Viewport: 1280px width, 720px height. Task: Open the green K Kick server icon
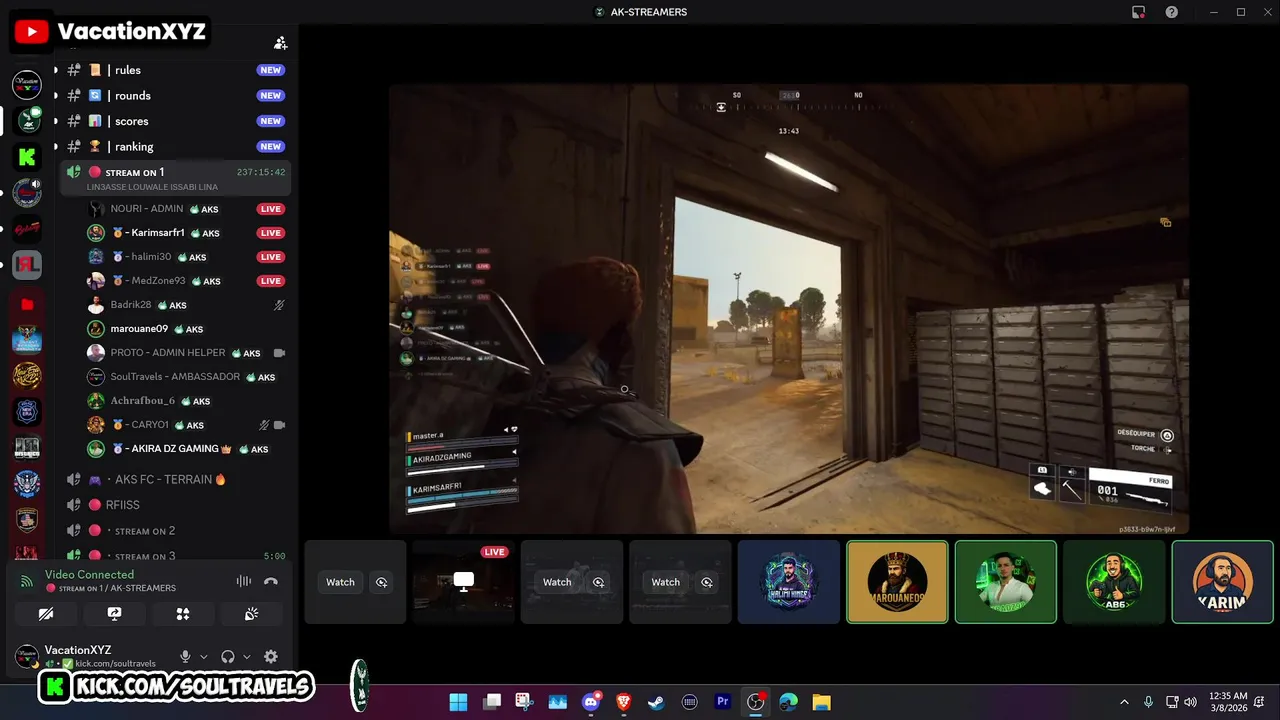click(x=27, y=157)
